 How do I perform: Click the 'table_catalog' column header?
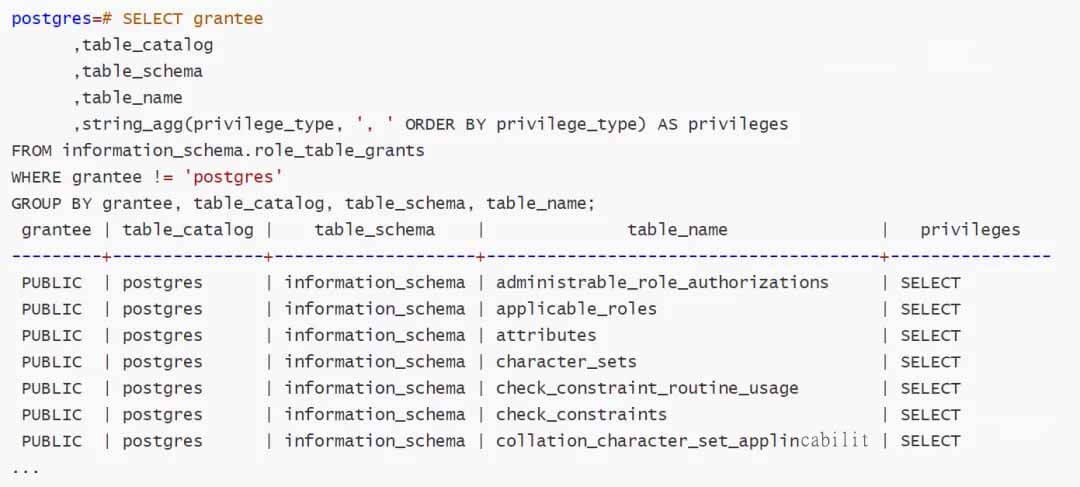click(188, 230)
